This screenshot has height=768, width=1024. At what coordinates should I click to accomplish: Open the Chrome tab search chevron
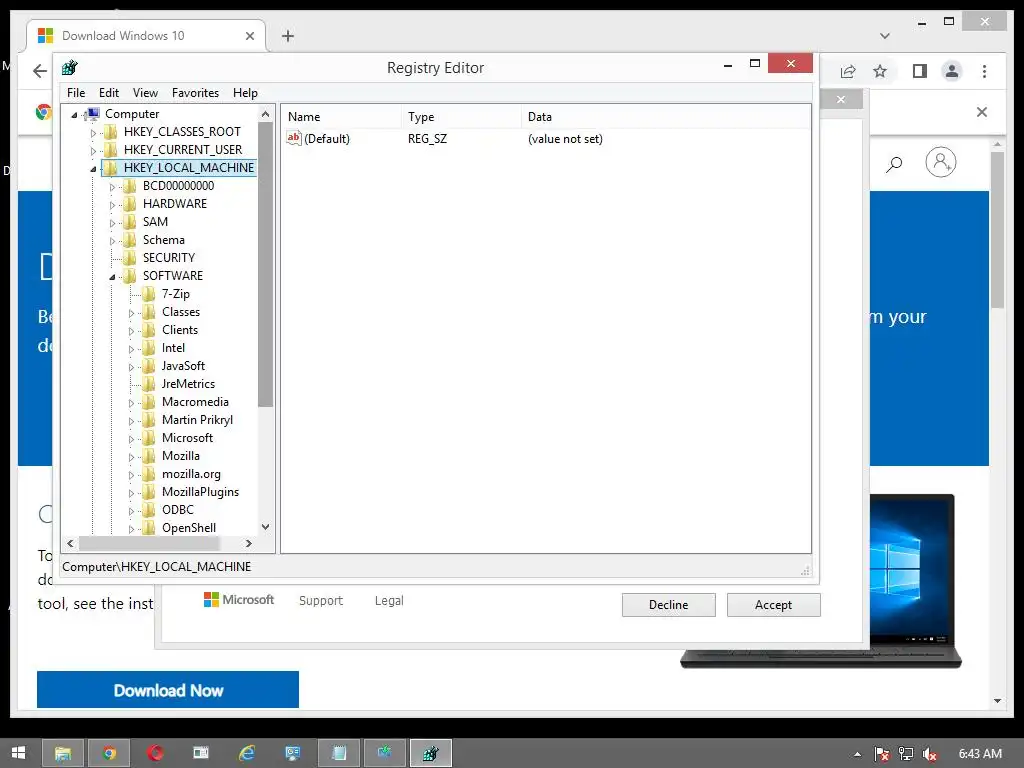pyautogui.click(x=884, y=36)
